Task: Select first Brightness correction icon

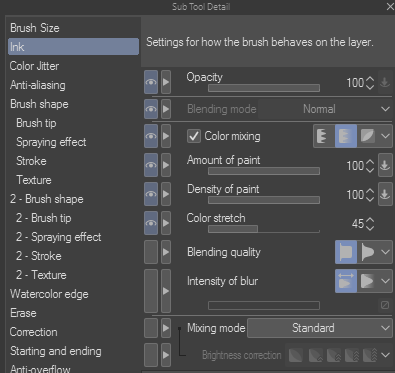Action: coord(296,355)
